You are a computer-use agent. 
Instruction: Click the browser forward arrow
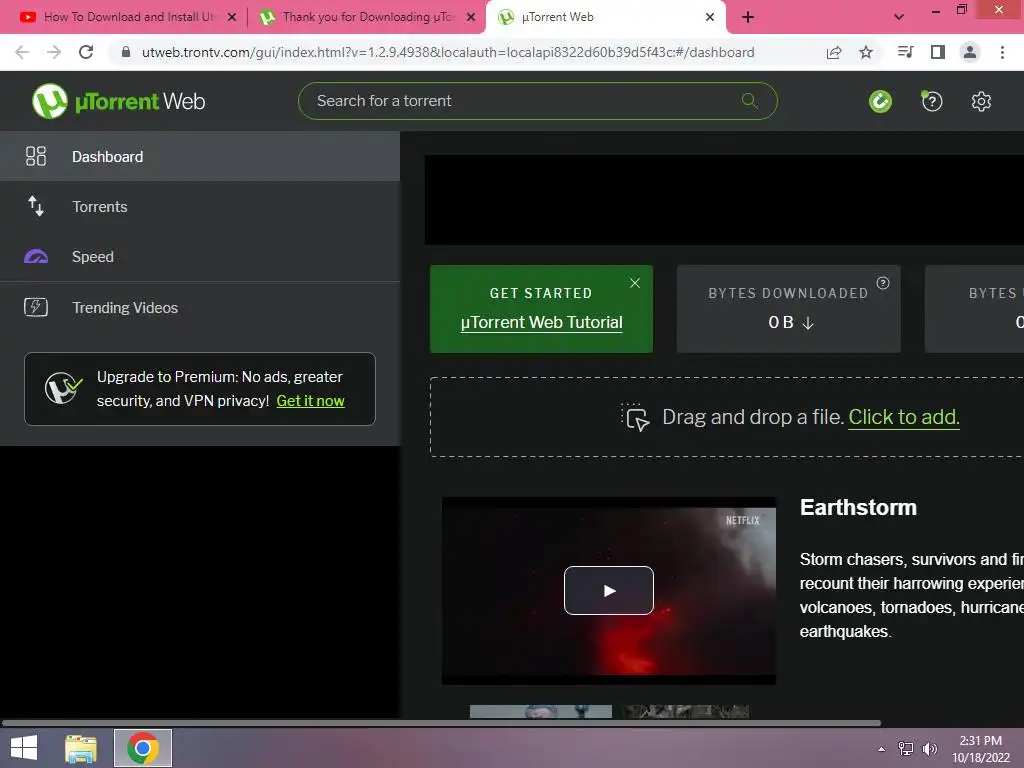tap(54, 52)
